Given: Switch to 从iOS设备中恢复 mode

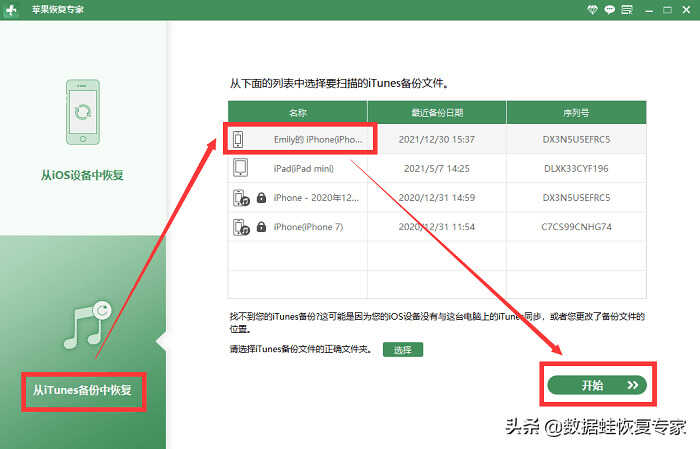Looking at the screenshot, I should coord(82,175).
